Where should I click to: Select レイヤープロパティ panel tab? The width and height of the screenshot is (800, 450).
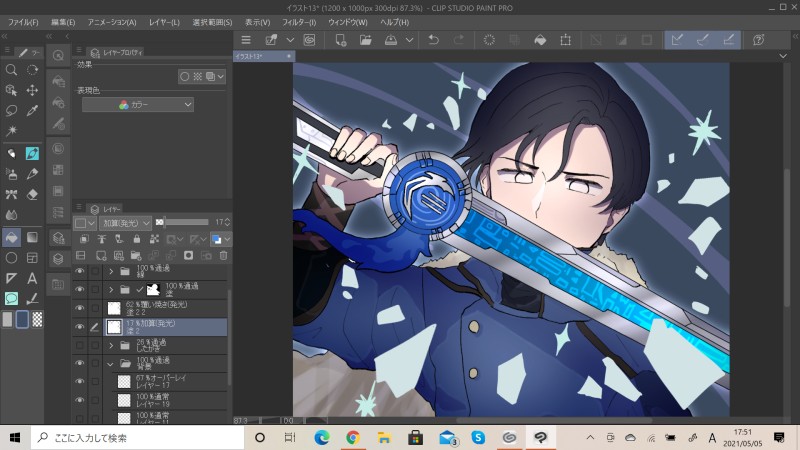[117, 52]
